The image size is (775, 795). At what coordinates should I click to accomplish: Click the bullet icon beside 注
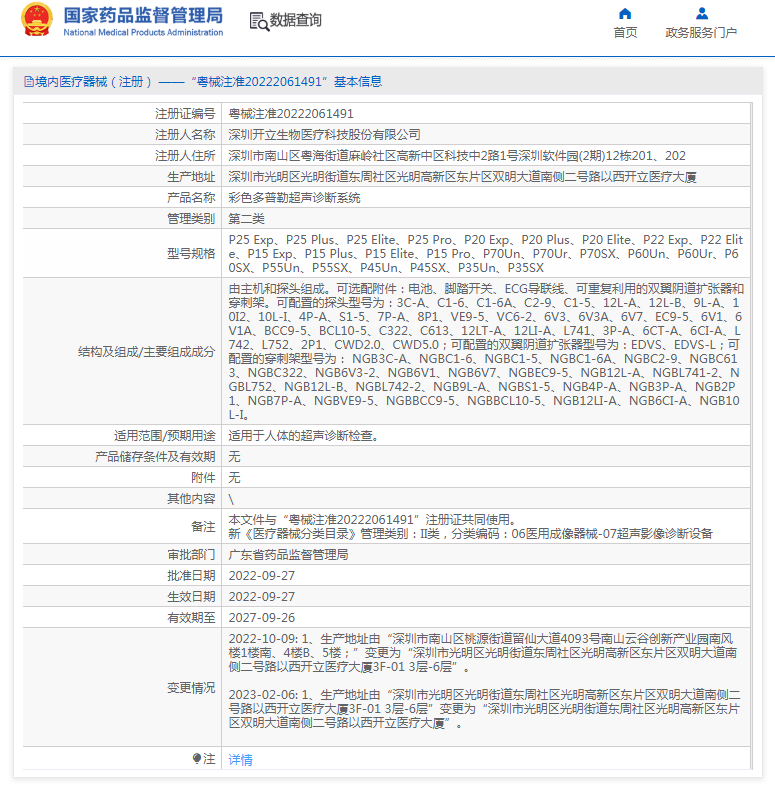(197, 758)
